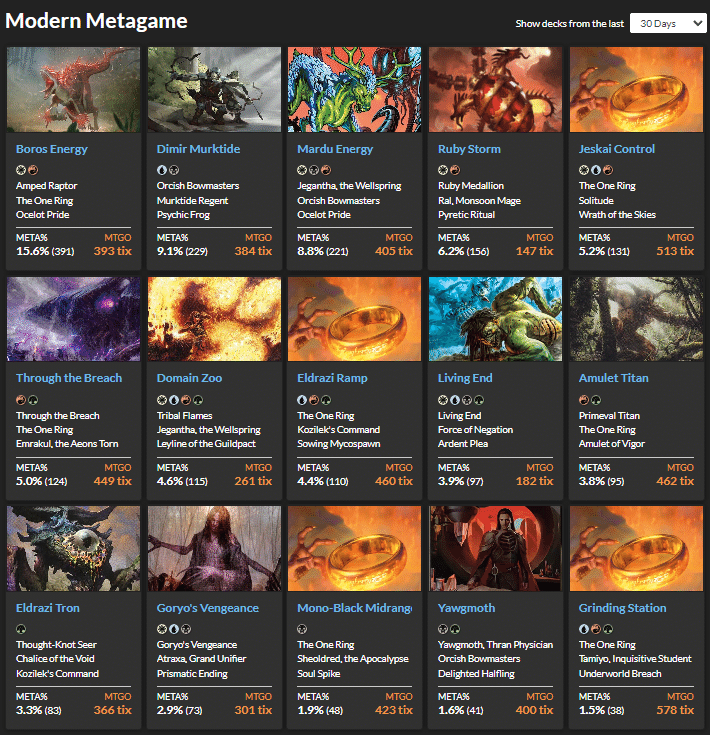Click Murktide Regent card name

(192, 201)
